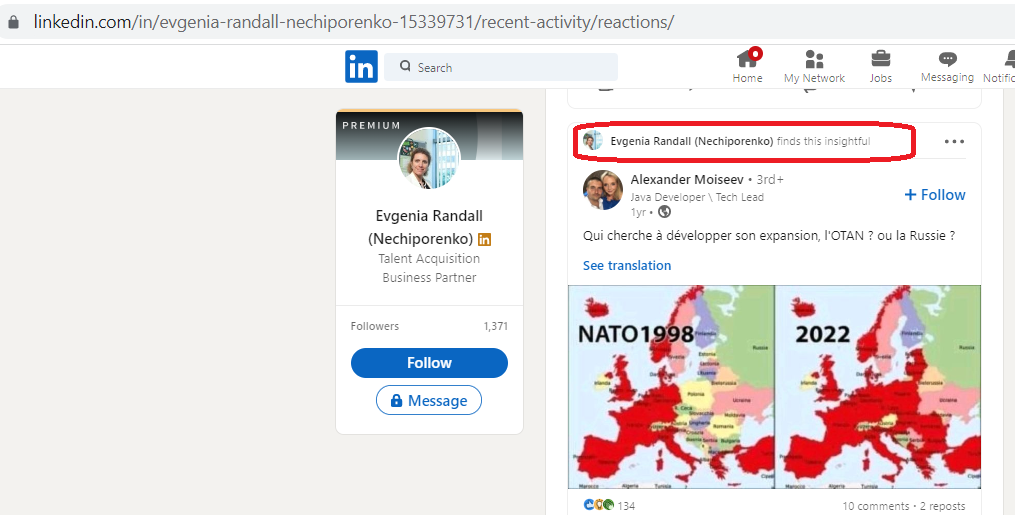
Task: Click the browser URL address text
Action: pos(353,22)
